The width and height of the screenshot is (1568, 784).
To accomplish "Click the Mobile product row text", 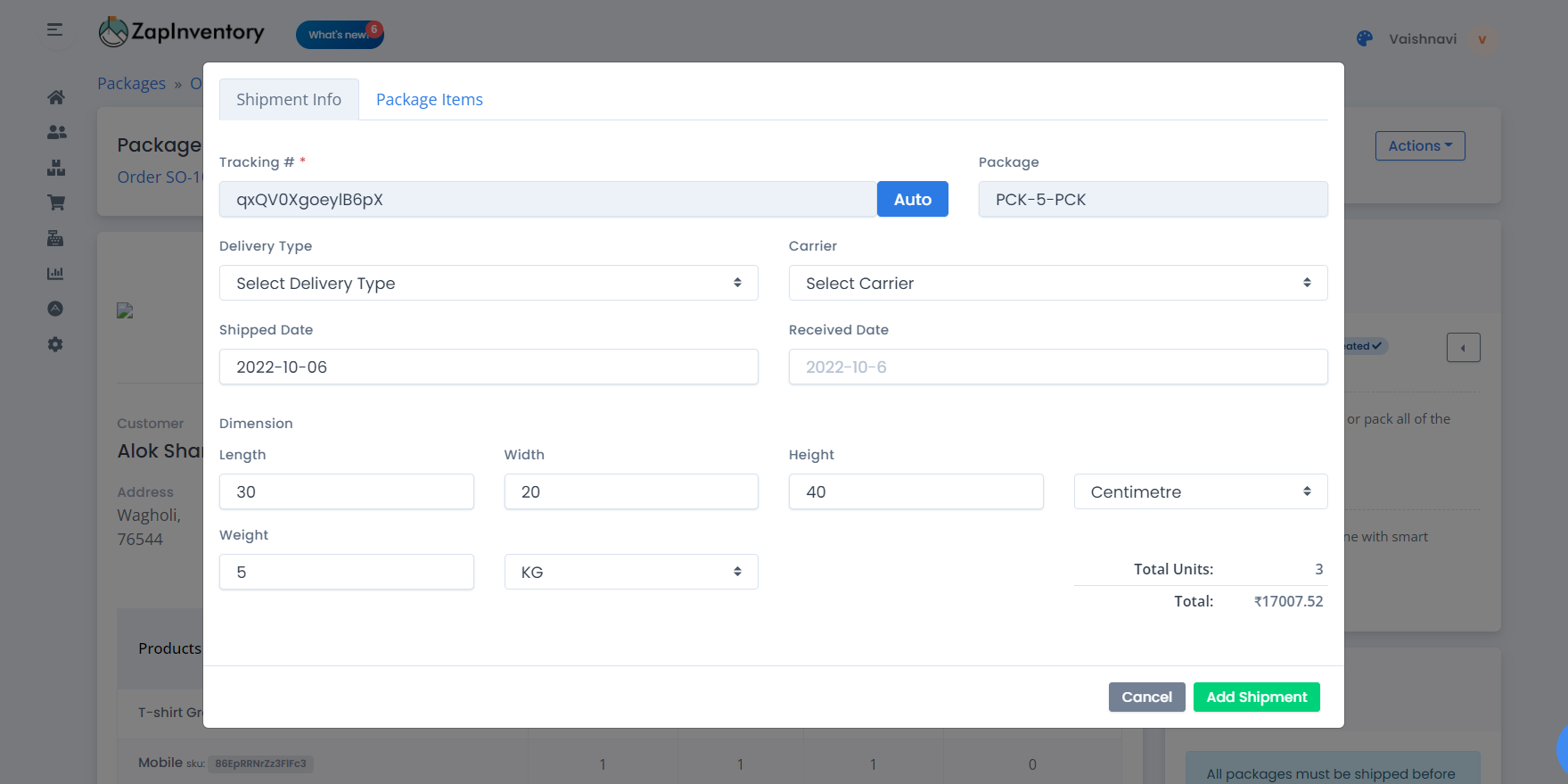I will (160, 763).
